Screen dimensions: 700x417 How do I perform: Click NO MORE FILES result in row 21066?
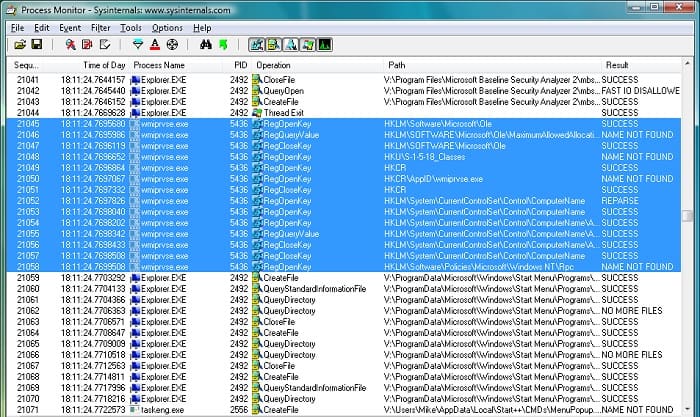pos(632,355)
